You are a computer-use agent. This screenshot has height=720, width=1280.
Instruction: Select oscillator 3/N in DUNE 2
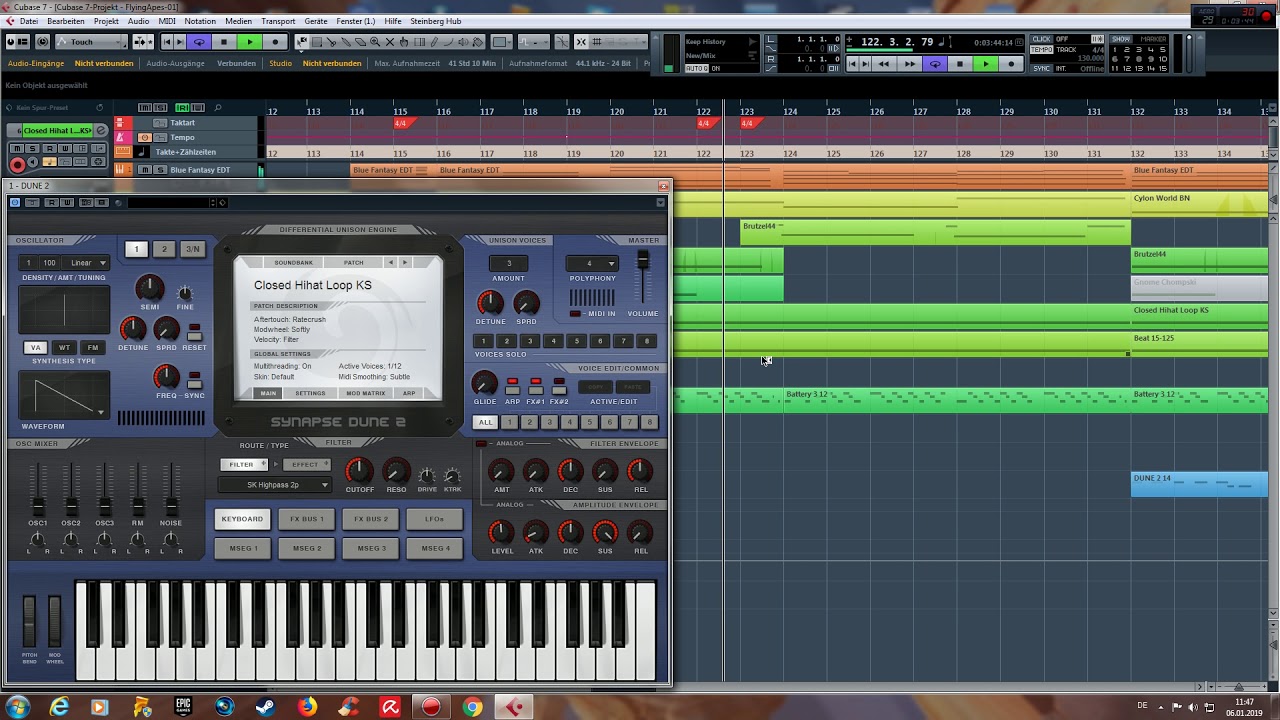192,249
